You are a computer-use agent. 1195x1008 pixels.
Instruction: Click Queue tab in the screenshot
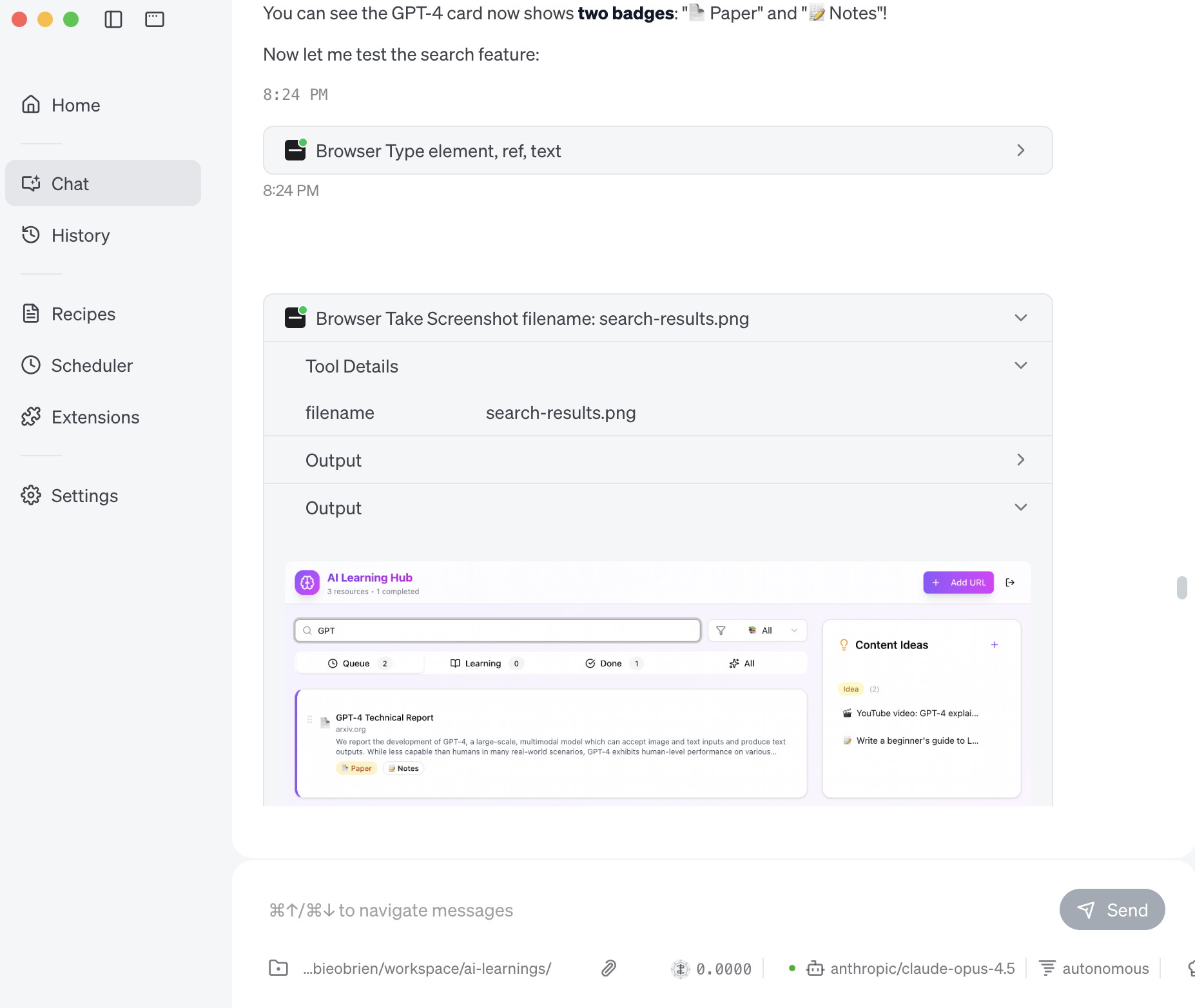coord(360,663)
